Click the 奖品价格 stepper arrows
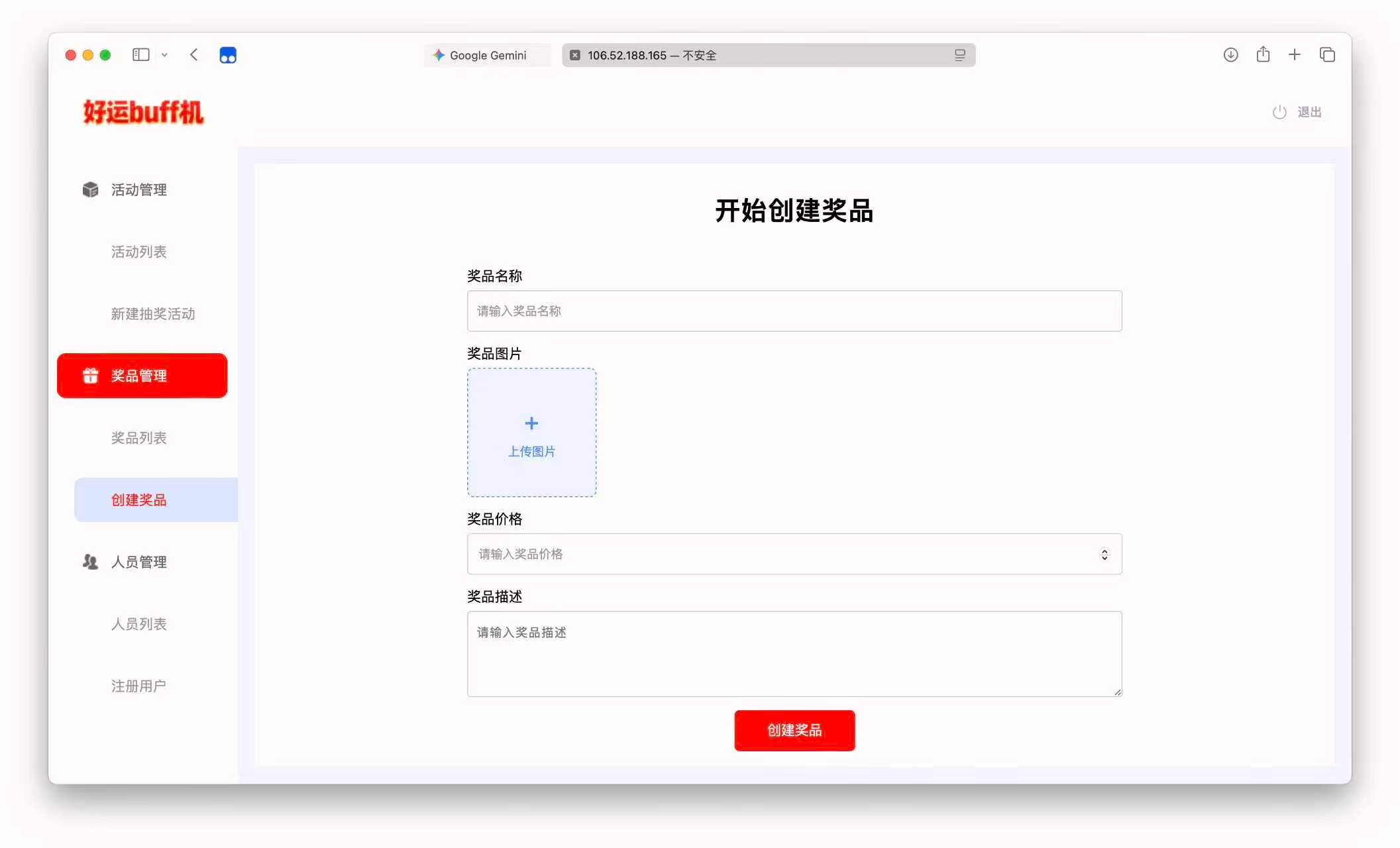Viewport: 1400px width, 848px height. pos(1104,555)
